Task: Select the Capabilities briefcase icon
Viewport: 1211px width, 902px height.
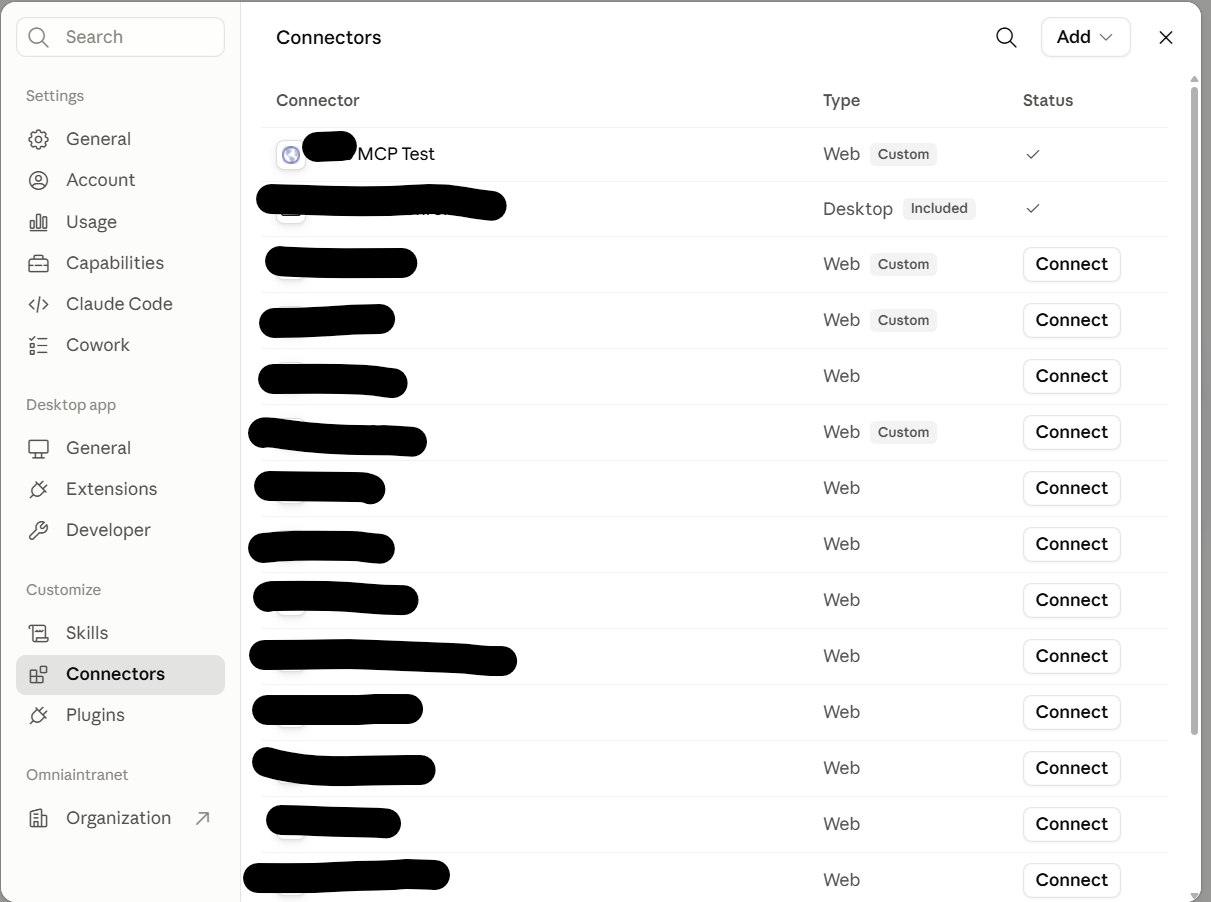Action: coord(38,263)
